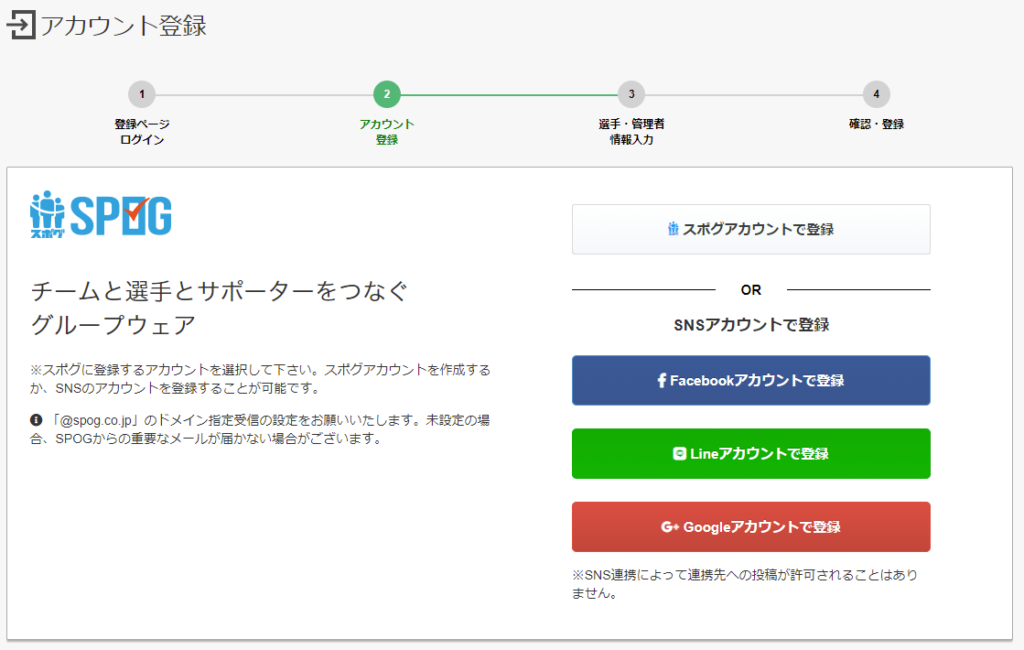This screenshot has width=1024, height=650.
Task: Register via Googleアカウントで登録
Action: pyautogui.click(x=751, y=527)
